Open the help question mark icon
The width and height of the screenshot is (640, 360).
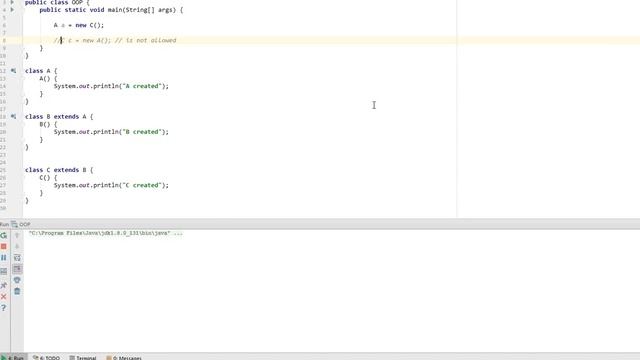pyautogui.click(x=4, y=308)
